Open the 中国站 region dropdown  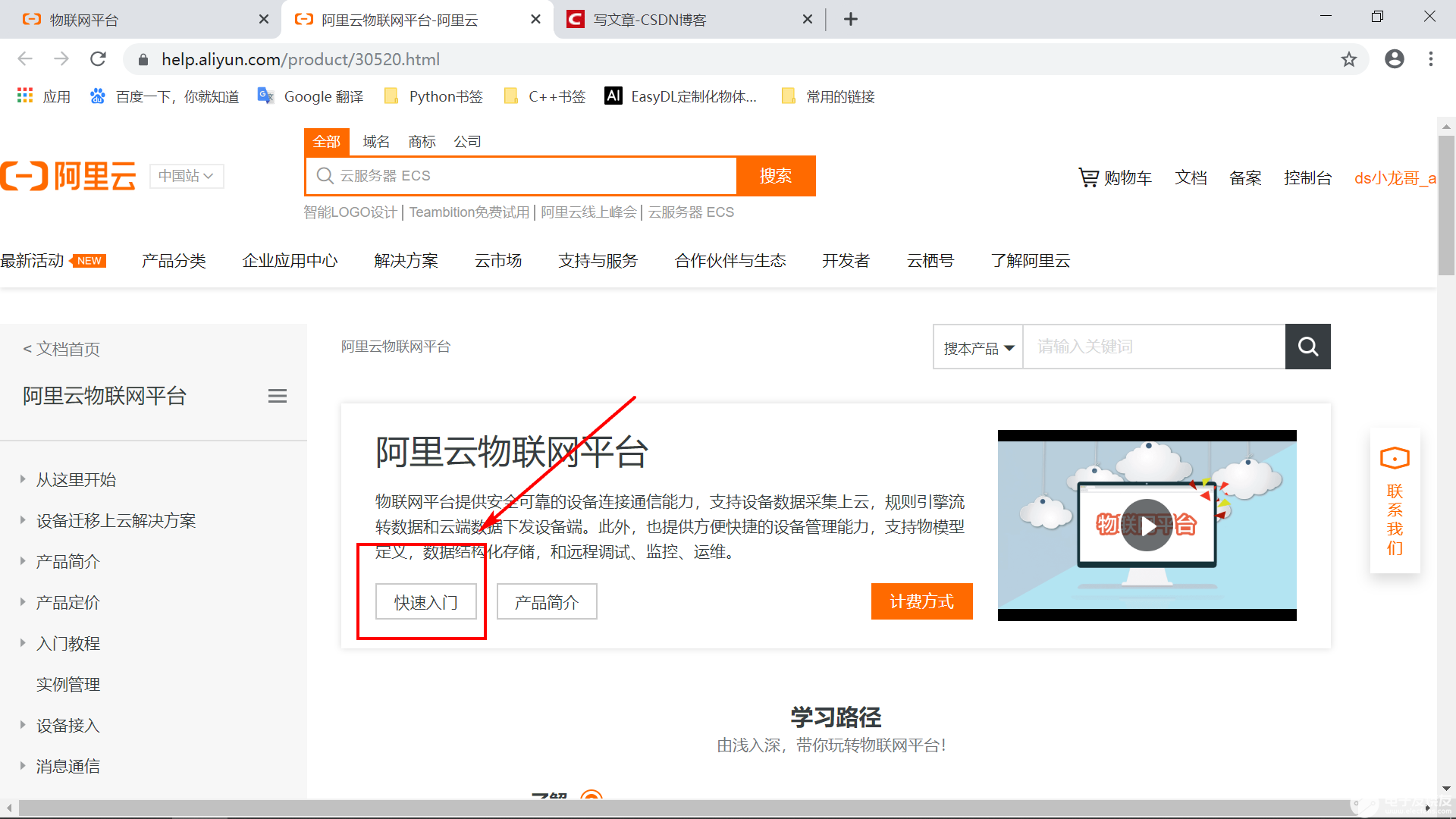pyautogui.click(x=186, y=176)
